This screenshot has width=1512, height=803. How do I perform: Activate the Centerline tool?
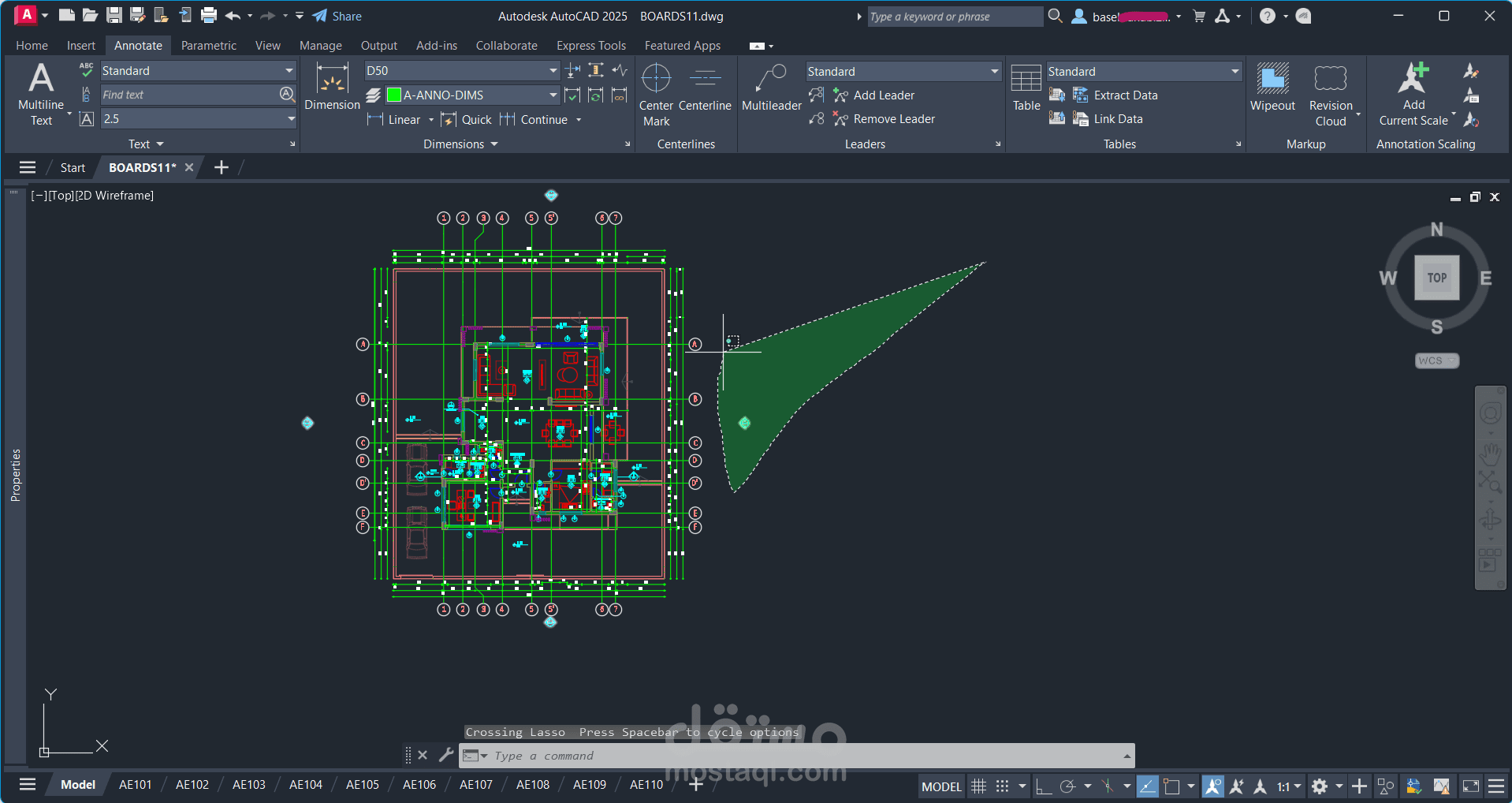tap(705, 87)
